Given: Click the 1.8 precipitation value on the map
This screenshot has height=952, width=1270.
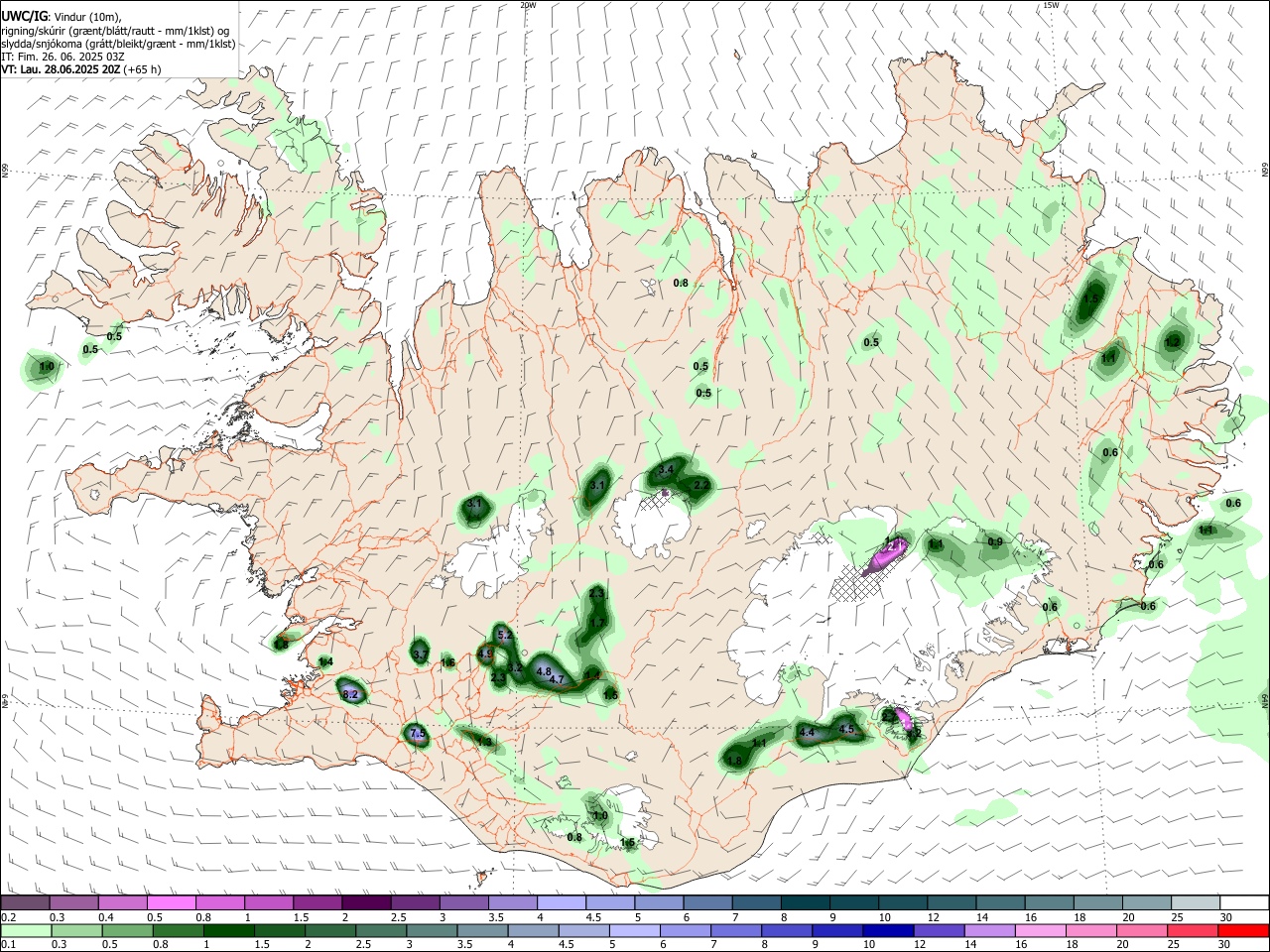Looking at the screenshot, I should coord(734,761).
